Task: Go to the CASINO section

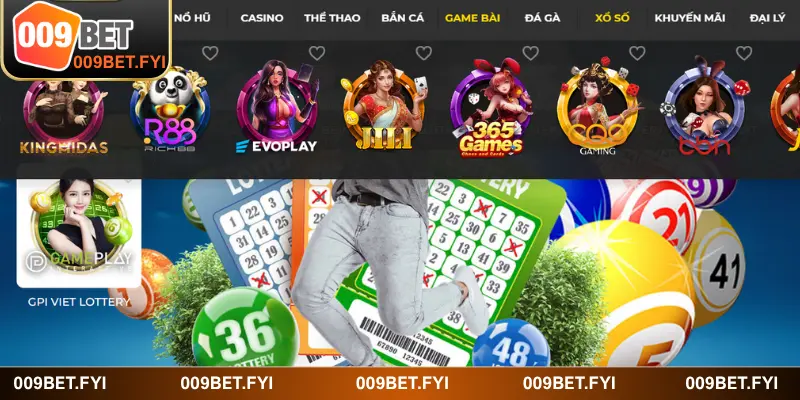Action: point(262,18)
